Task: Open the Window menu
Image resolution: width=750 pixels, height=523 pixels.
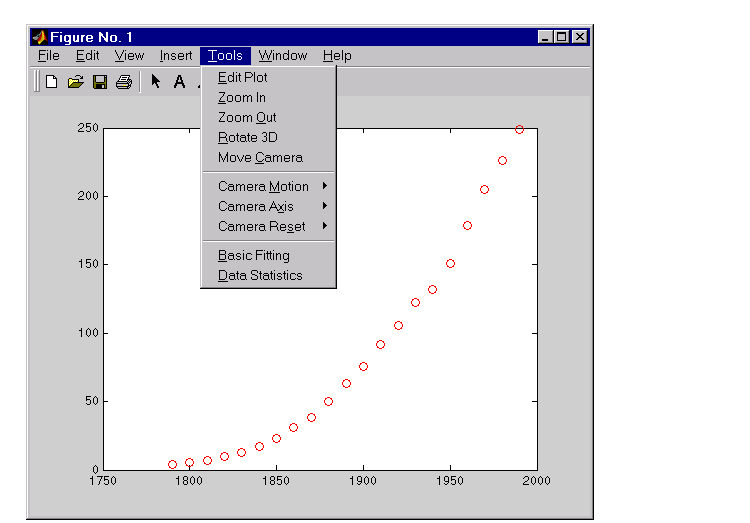Action: pos(283,56)
